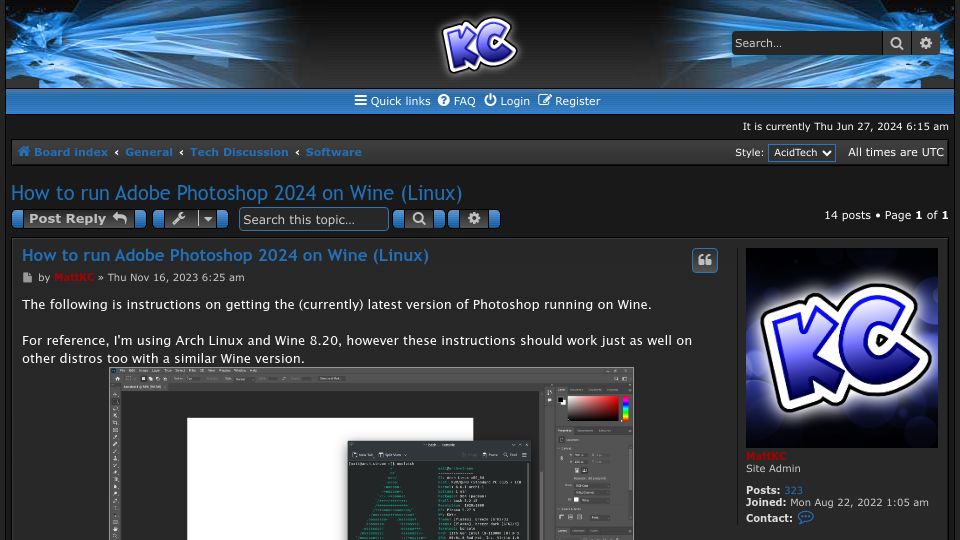Screen dimensions: 960x540
Task: Focus the header Search field
Action: (807, 43)
